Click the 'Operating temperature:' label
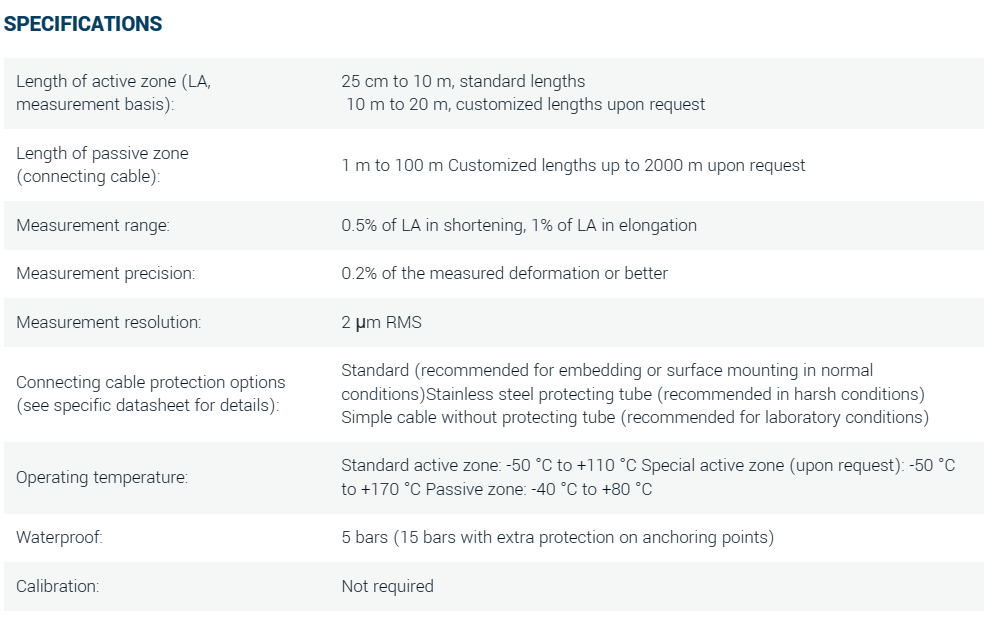 tap(102, 478)
